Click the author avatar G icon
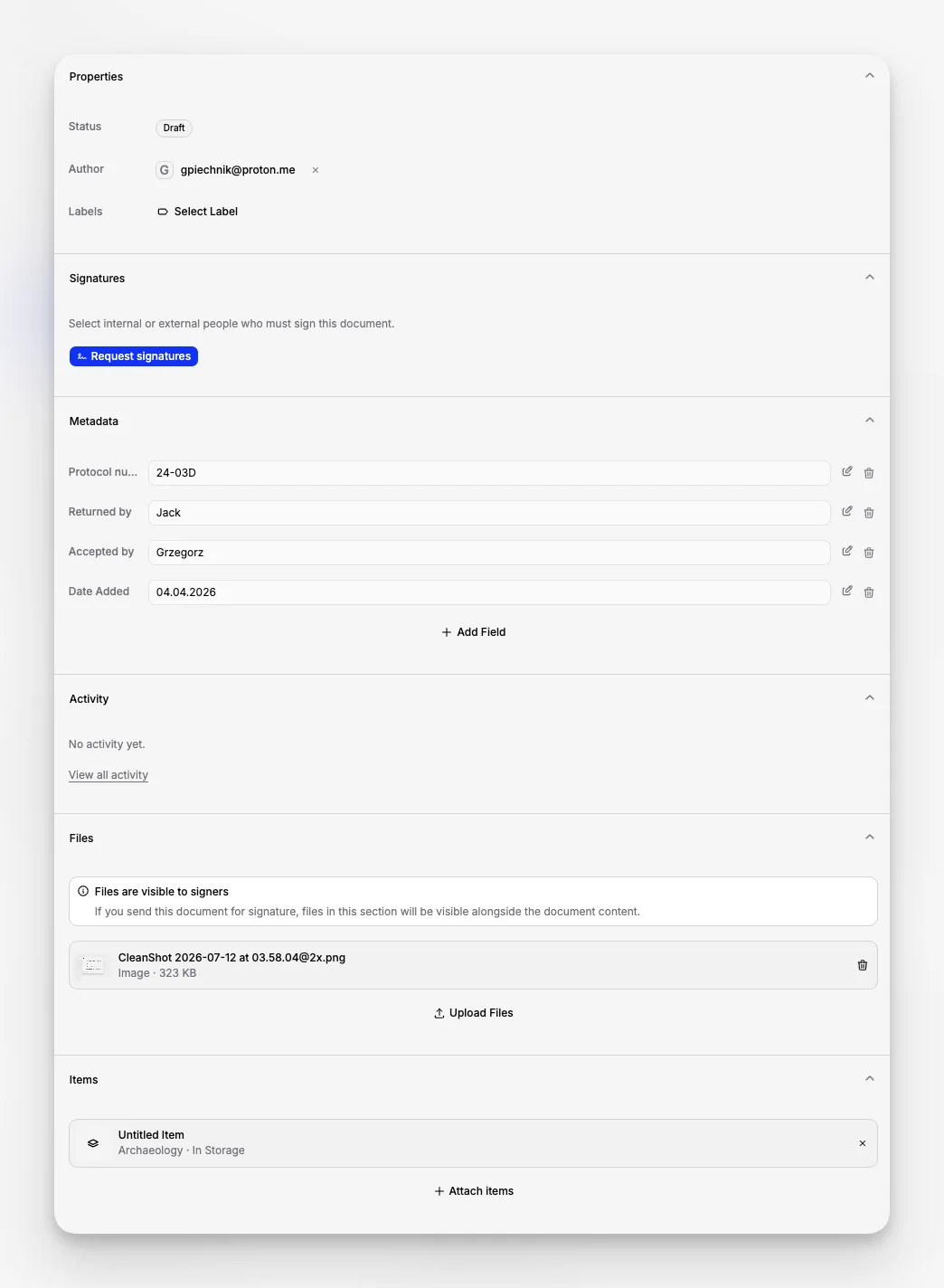Screen dimensions: 944x1288 [165, 170]
